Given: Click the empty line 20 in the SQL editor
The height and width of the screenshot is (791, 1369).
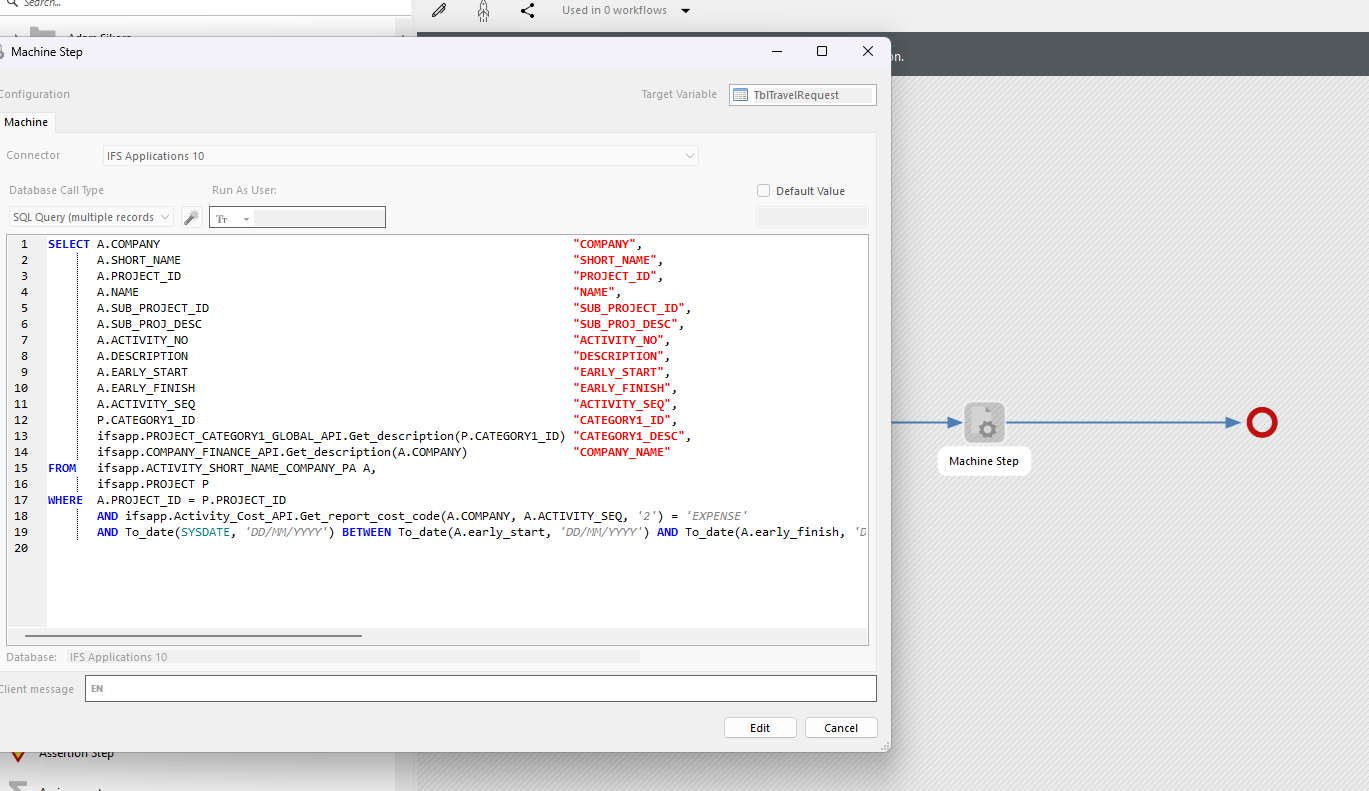Looking at the screenshot, I should pyautogui.click(x=457, y=548).
